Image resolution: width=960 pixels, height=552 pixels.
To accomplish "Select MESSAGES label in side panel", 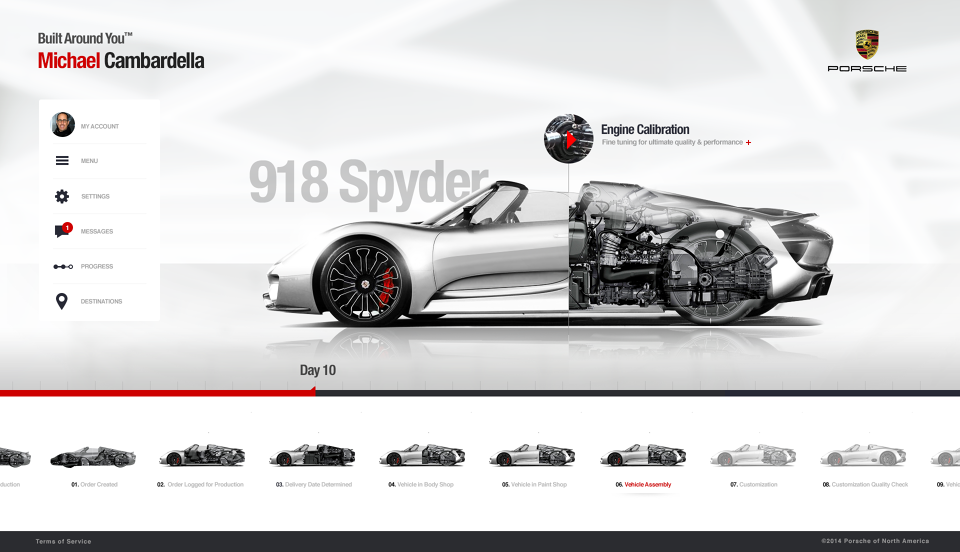I will 97,231.
